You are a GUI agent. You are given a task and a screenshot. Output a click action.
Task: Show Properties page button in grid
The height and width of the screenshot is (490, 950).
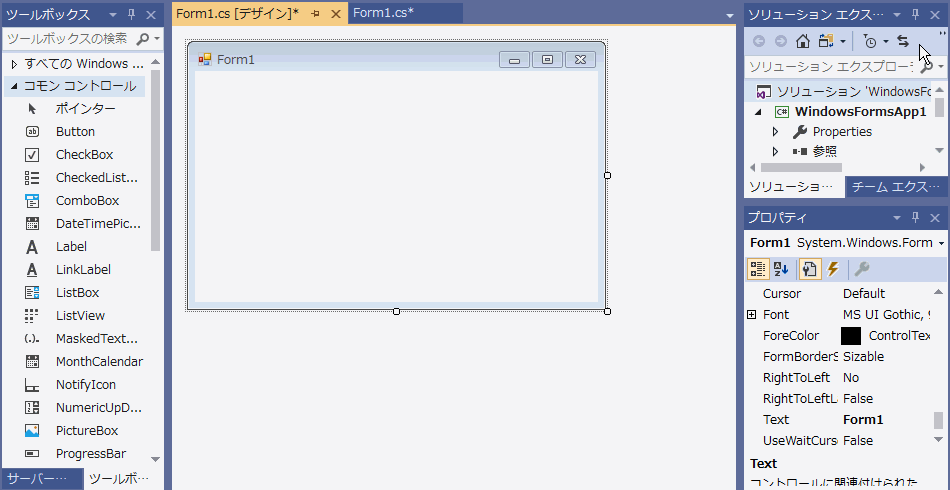810,269
